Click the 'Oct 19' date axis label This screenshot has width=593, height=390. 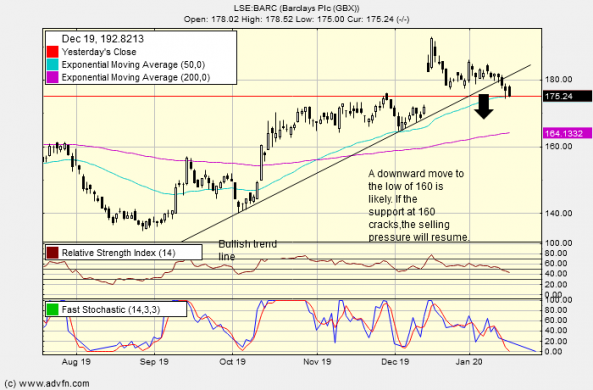click(232, 362)
